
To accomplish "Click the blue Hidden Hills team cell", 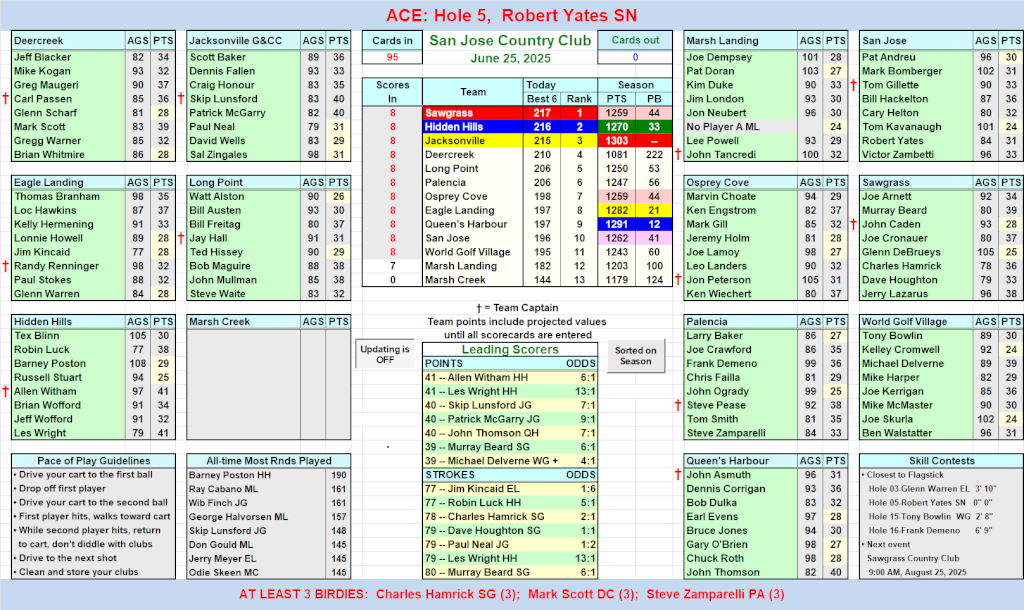I will (473, 127).
